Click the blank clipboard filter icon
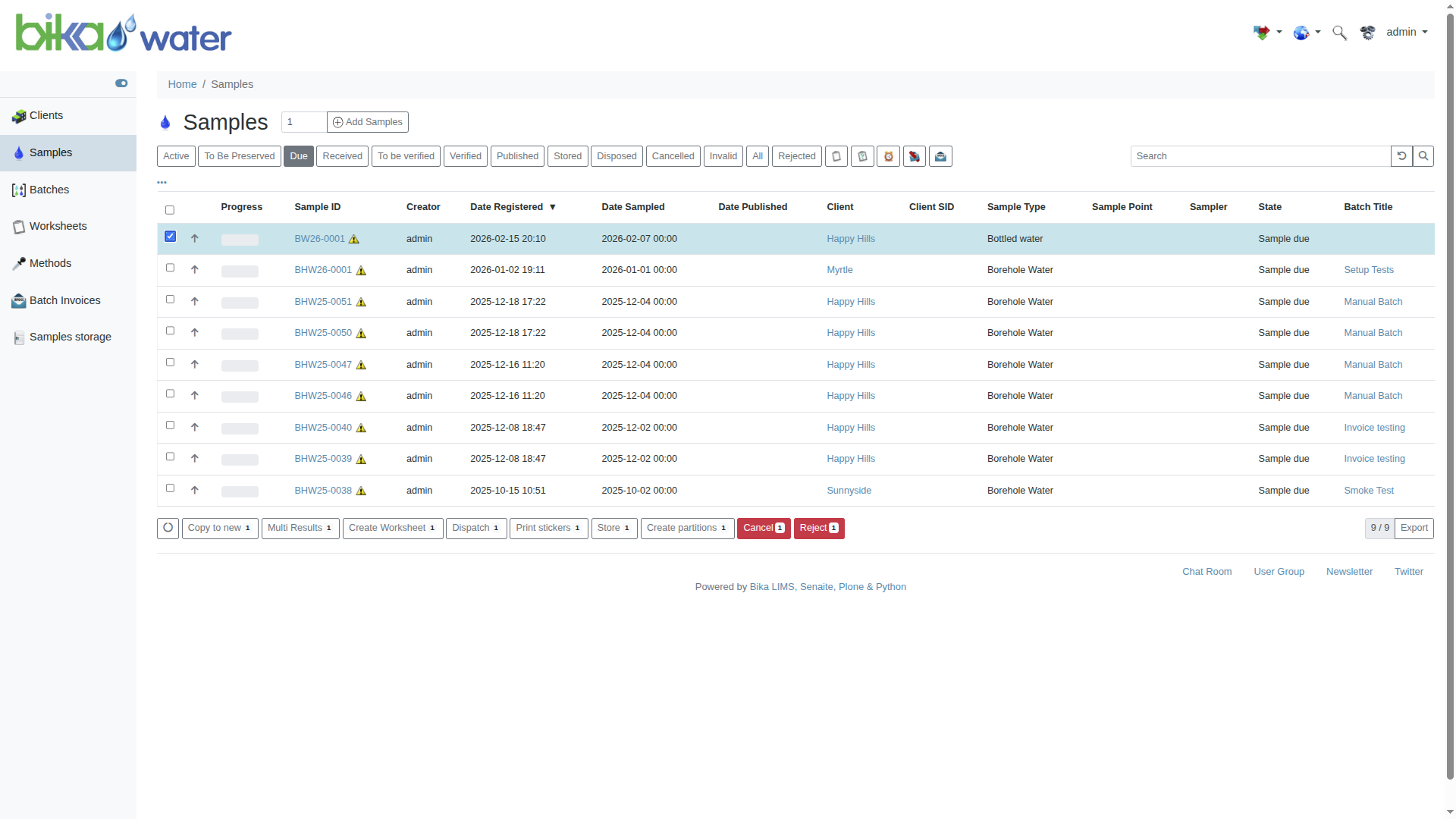Screen dimensions: 1456x819 pyautogui.click(x=836, y=156)
